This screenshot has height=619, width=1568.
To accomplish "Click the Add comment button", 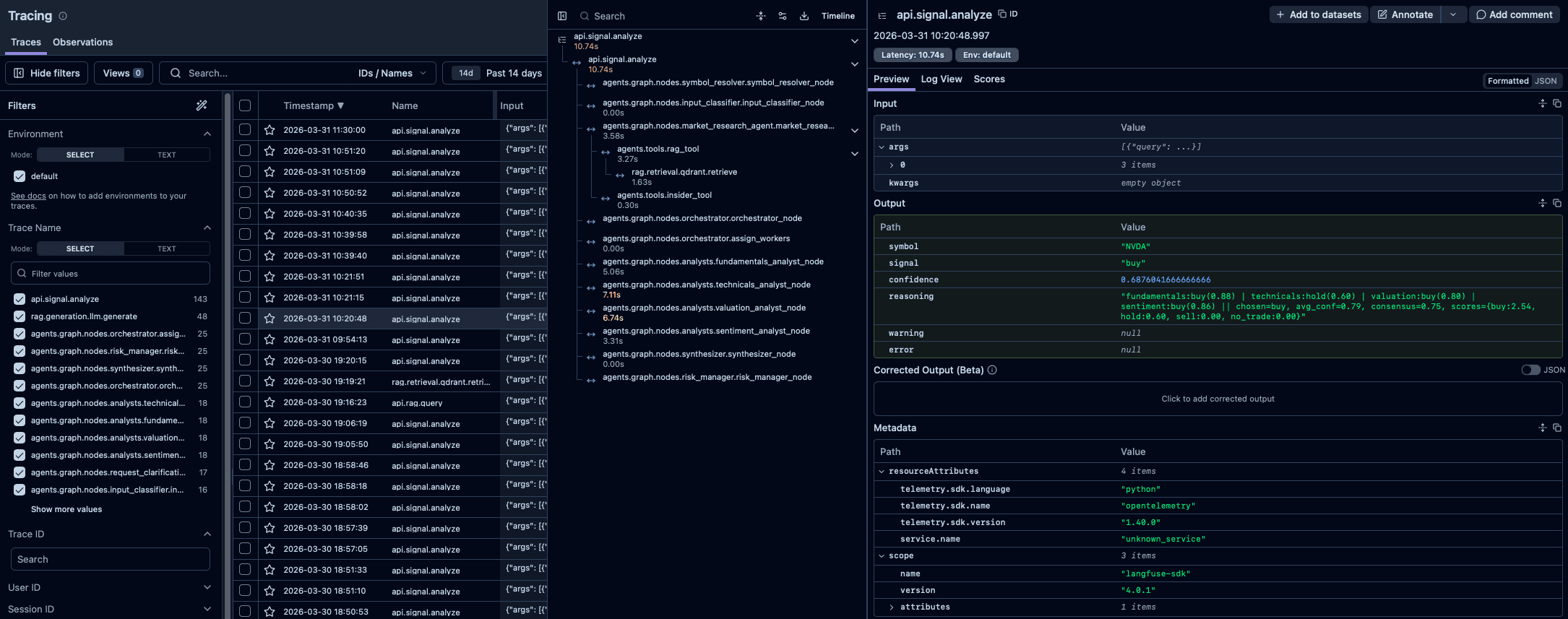I will point(1514,14).
